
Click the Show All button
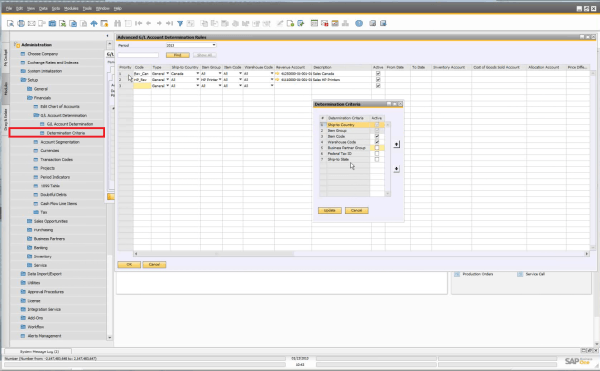[x=205, y=55]
